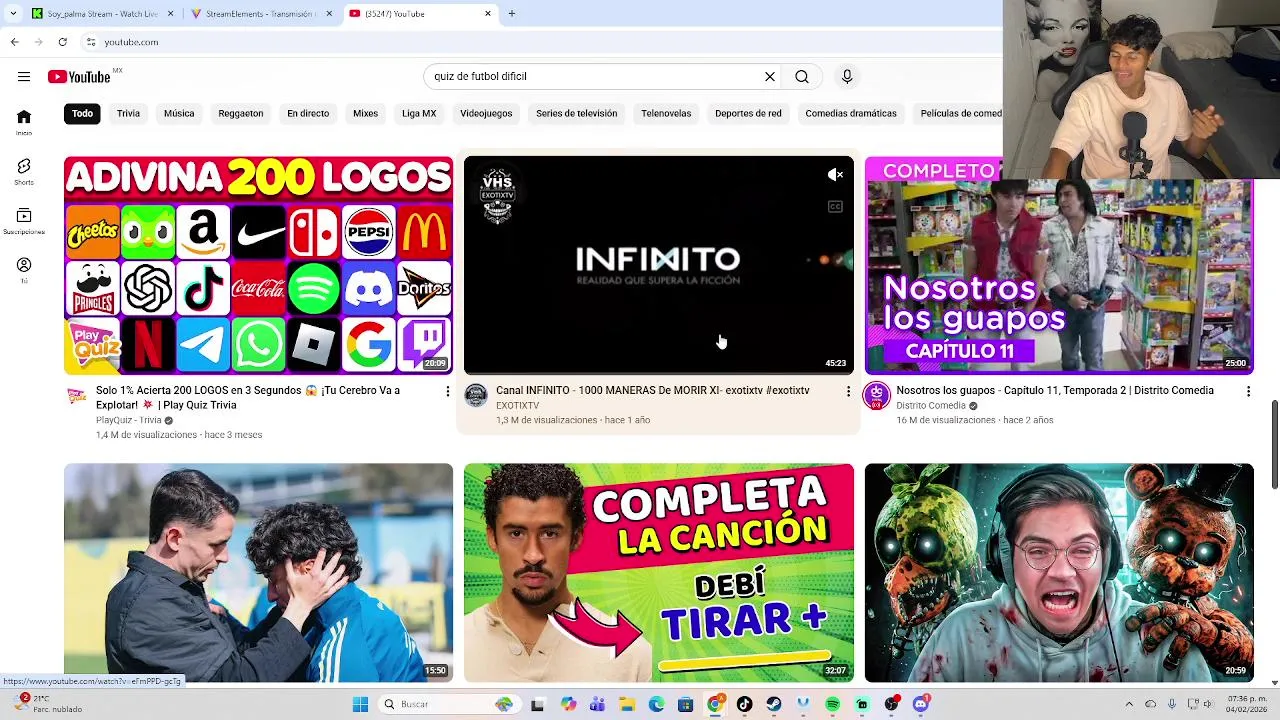1280x720 pixels.
Task: Select the Liga MX filter chip
Action: point(419,114)
